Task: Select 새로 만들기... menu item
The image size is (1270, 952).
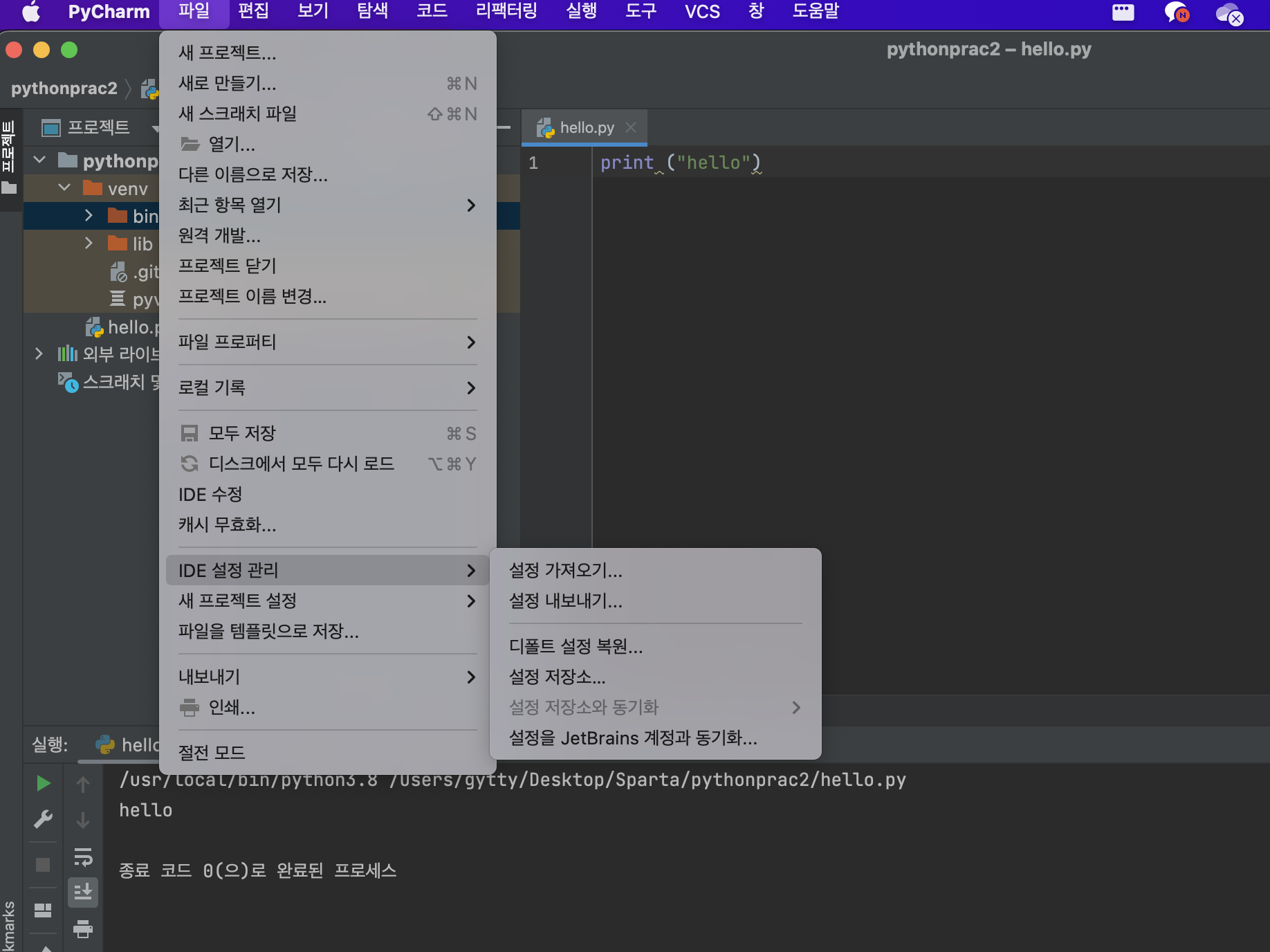Action: click(327, 83)
